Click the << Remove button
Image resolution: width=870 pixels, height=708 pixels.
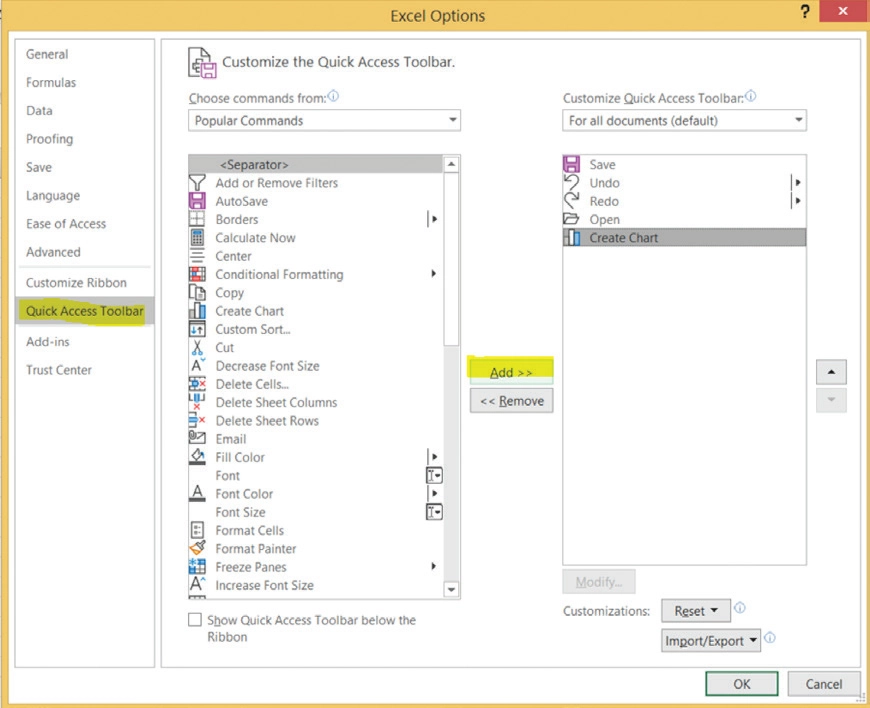coord(512,401)
